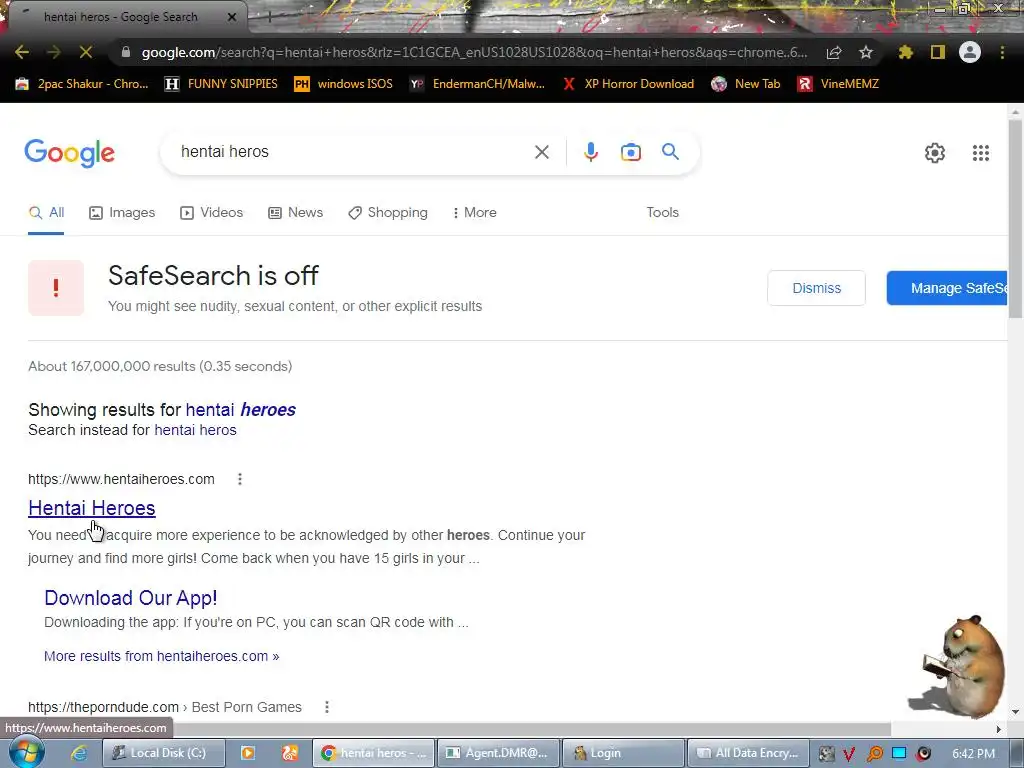1024x768 pixels.
Task: Switch to the Videos tab
Action: (212, 213)
